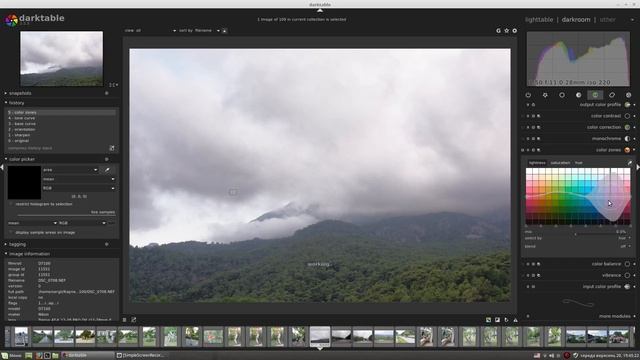This screenshot has height=360, width=640.
Task: Click grouping toggle G icon above image
Action: [498, 31]
